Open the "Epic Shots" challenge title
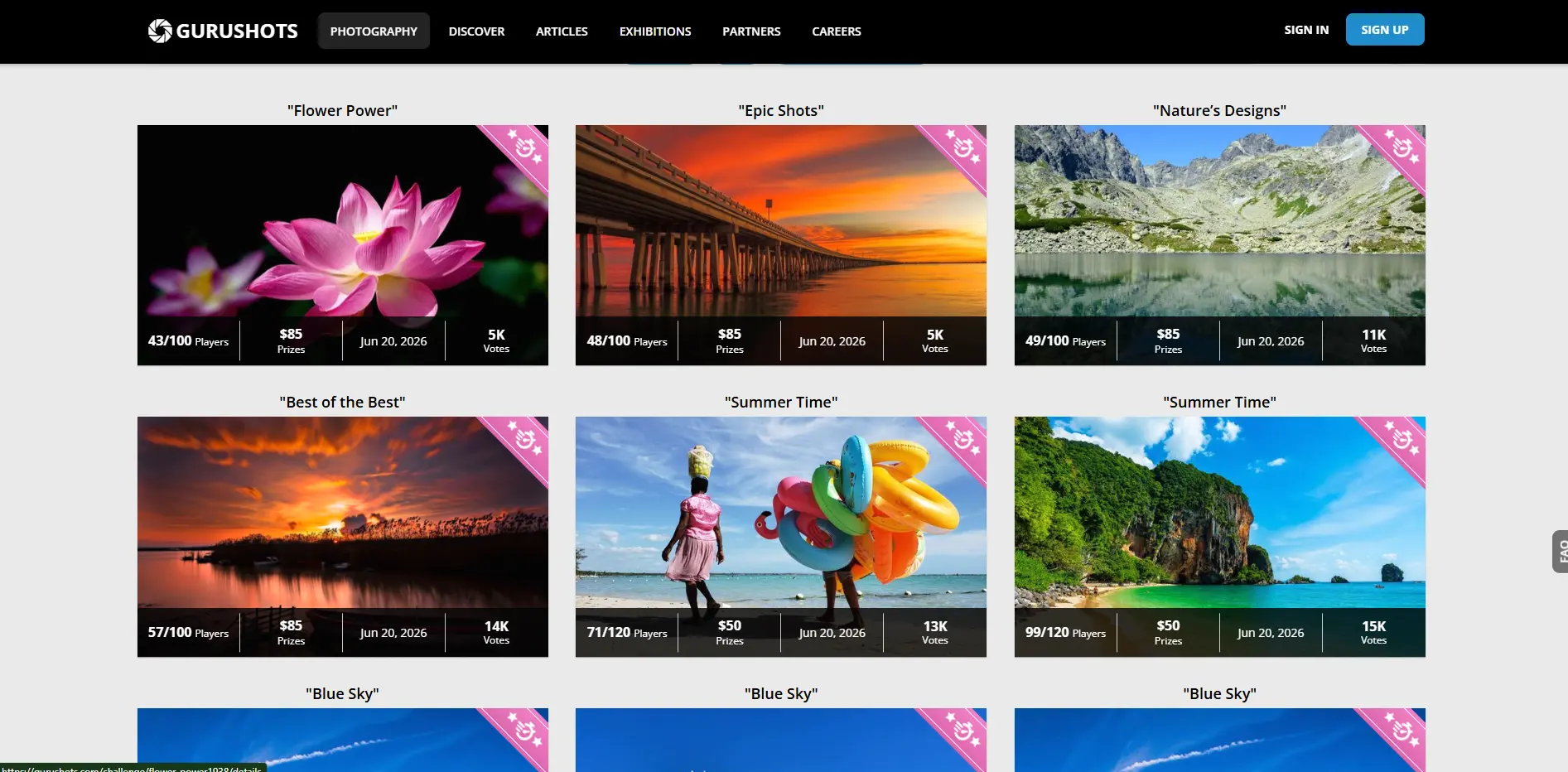 pyautogui.click(x=781, y=110)
